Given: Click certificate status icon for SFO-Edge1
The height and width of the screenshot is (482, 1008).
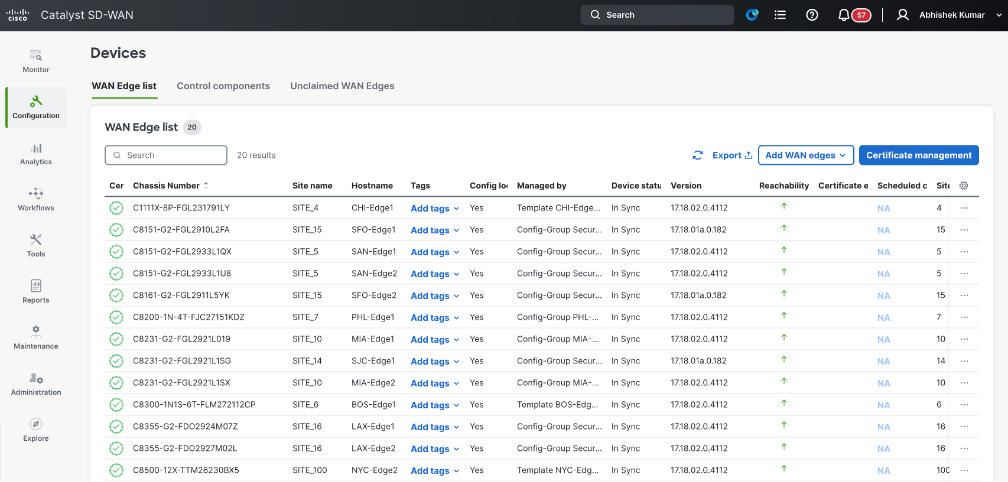Looking at the screenshot, I should 116,230.
